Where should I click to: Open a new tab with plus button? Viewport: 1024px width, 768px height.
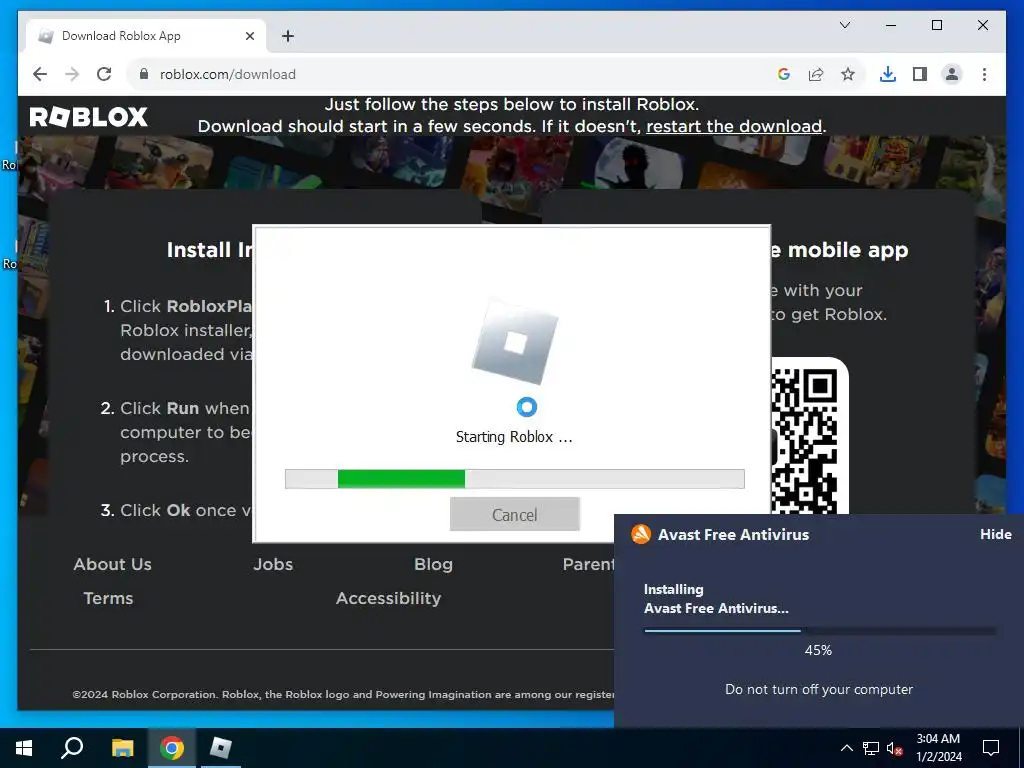click(287, 36)
